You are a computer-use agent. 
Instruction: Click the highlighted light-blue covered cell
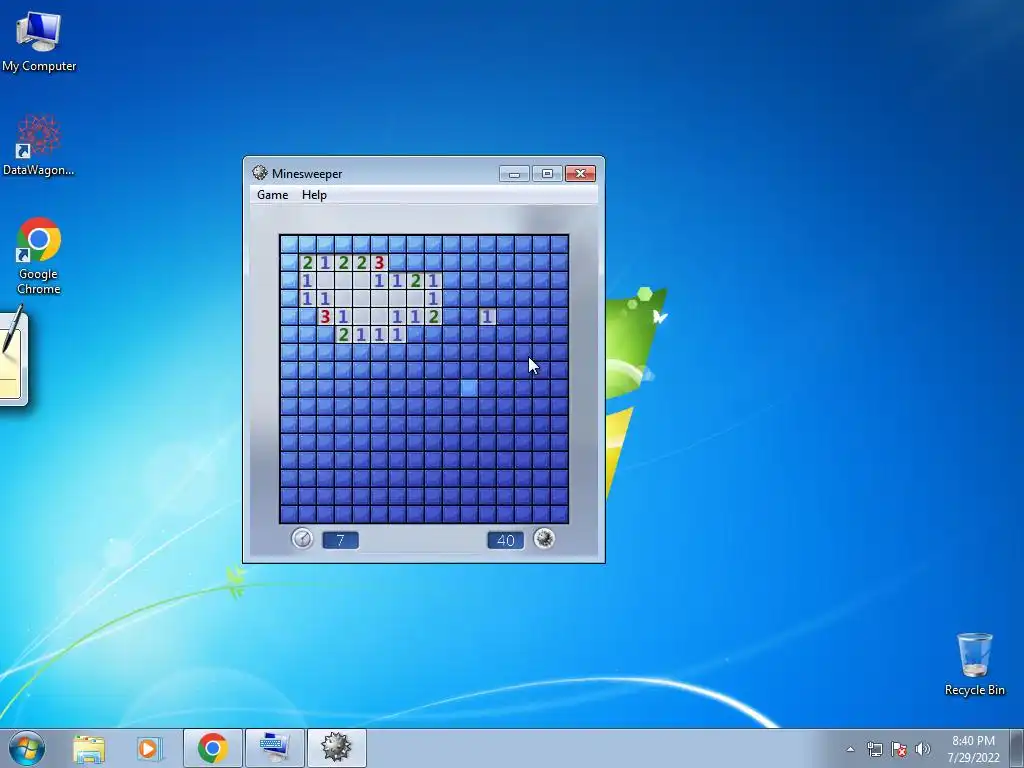(x=469, y=388)
